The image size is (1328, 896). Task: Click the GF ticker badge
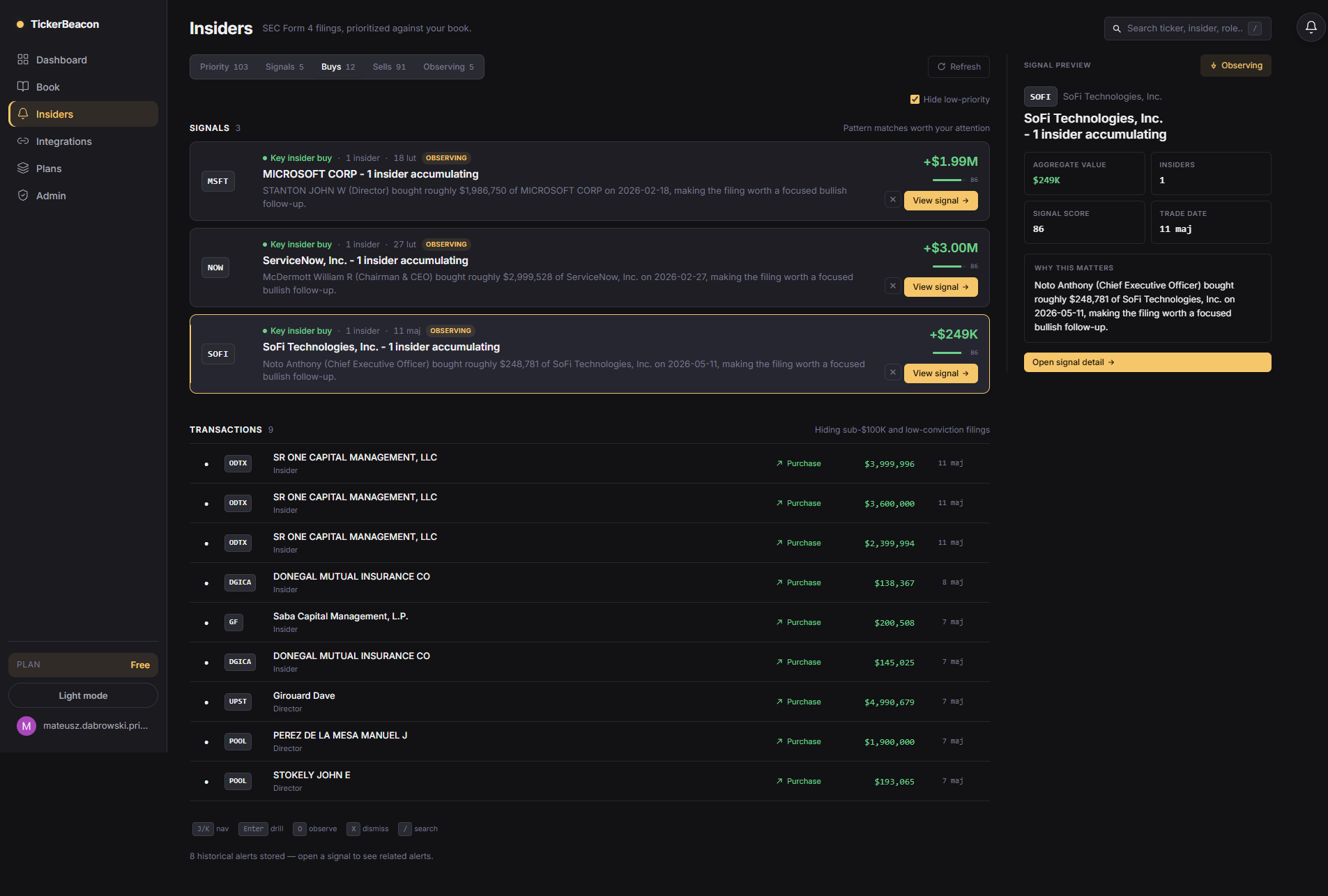[x=234, y=622]
